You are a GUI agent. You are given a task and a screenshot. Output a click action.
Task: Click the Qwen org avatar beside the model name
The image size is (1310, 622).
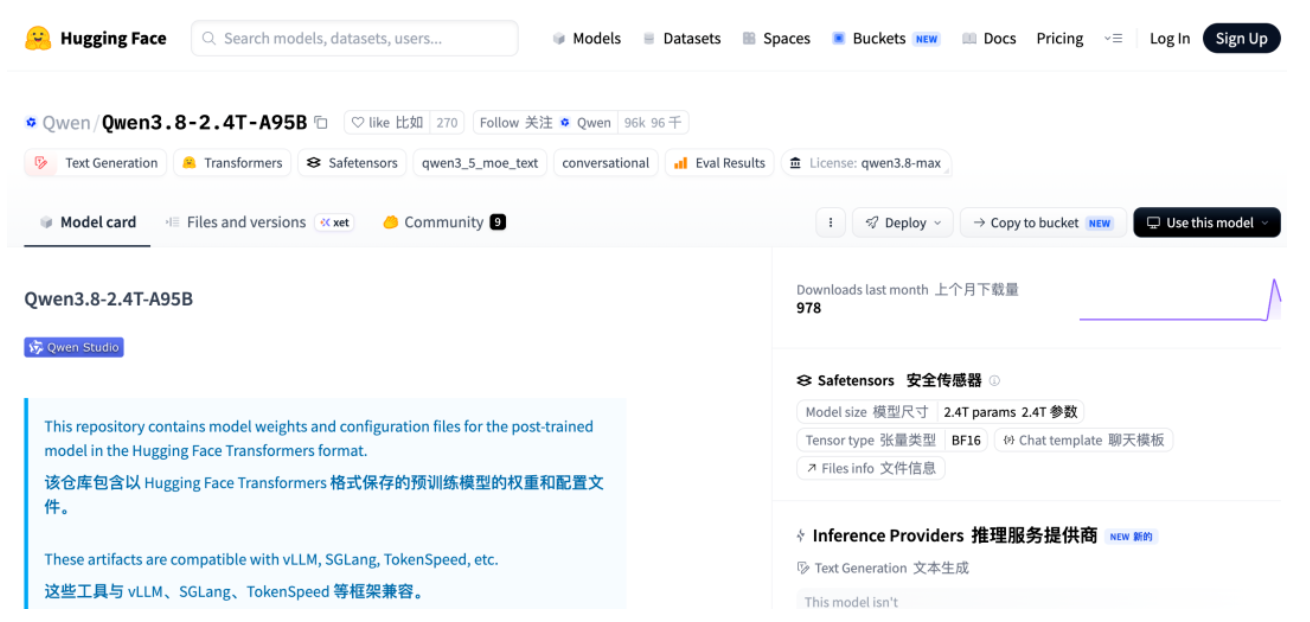coord(31,122)
